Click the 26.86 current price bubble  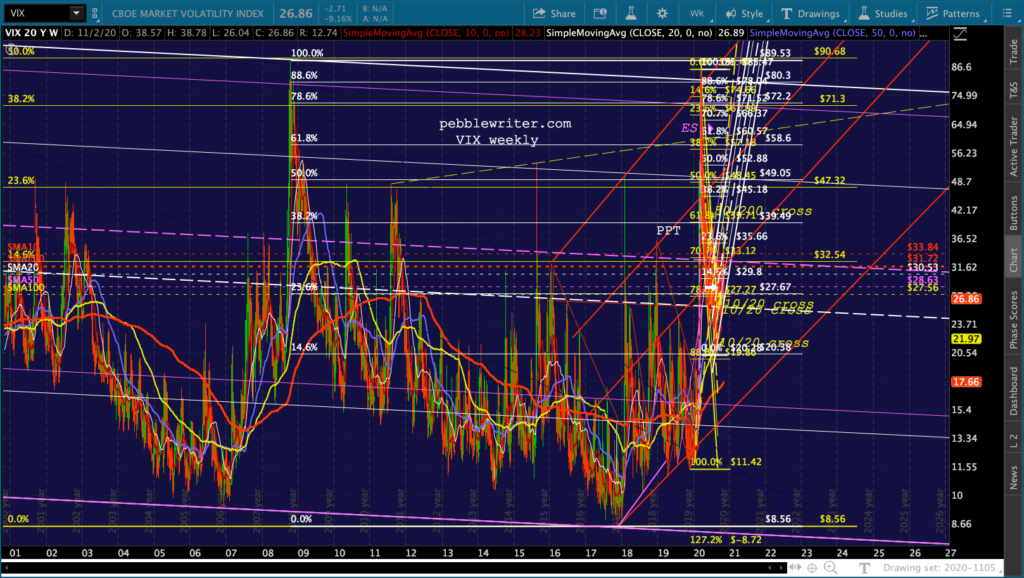(x=966, y=299)
